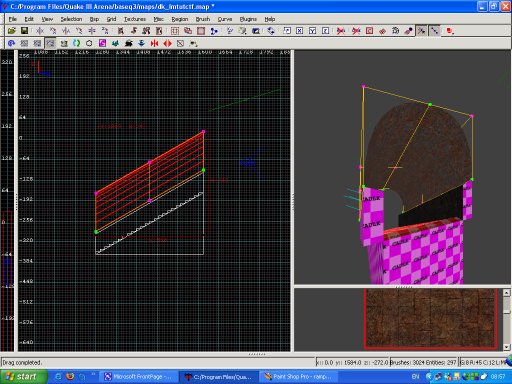Screen dimensions: 512x384
Task: Click the pink square CSG Merge icon
Action: point(201,31)
